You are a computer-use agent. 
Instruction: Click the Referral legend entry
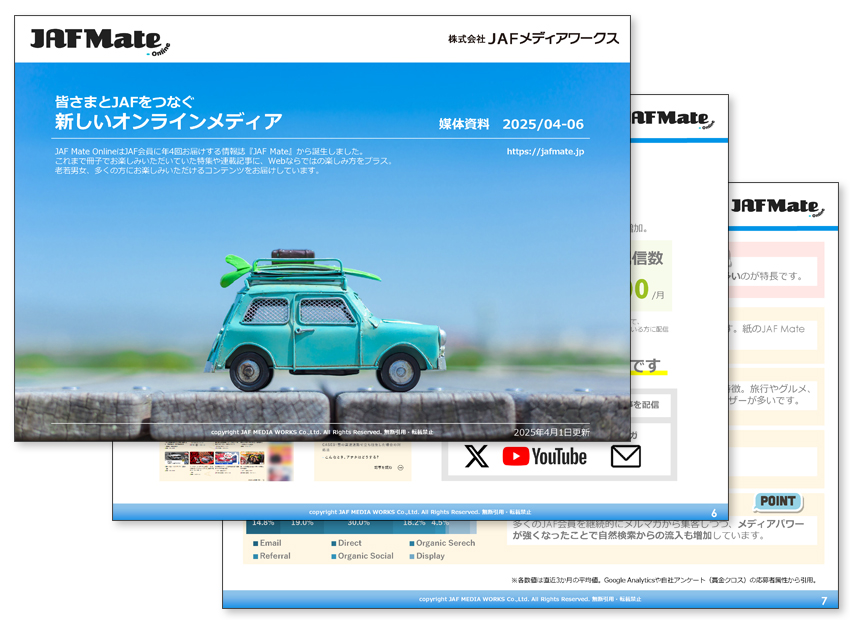272,556
